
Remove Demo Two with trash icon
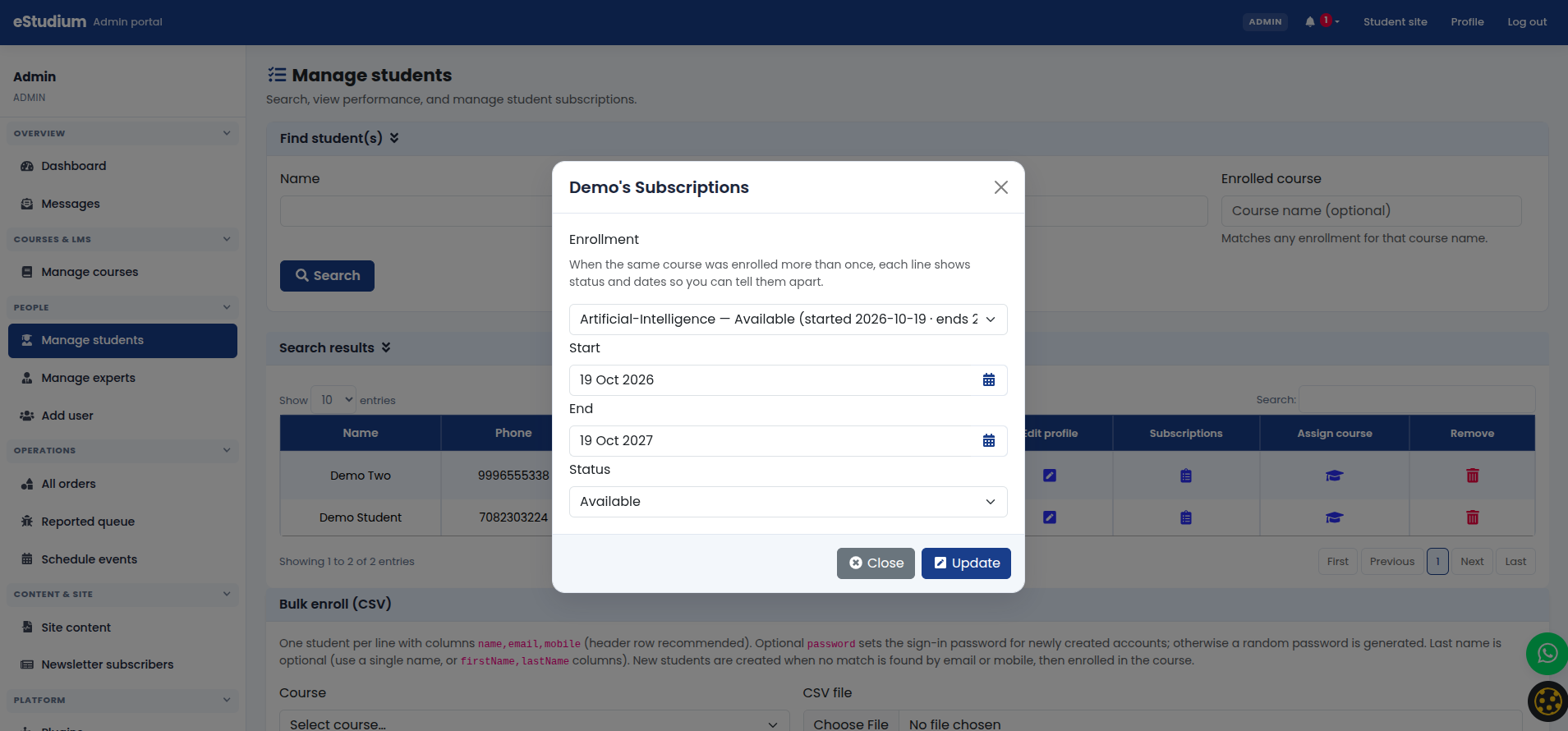(x=1473, y=476)
